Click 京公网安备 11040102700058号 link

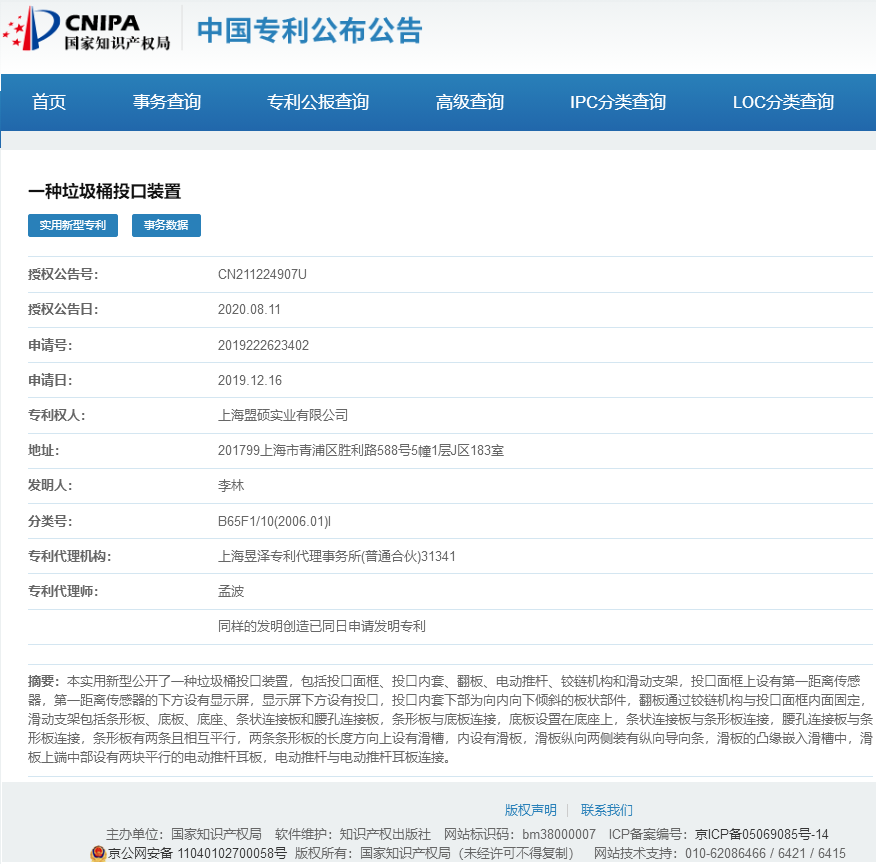(x=197, y=854)
